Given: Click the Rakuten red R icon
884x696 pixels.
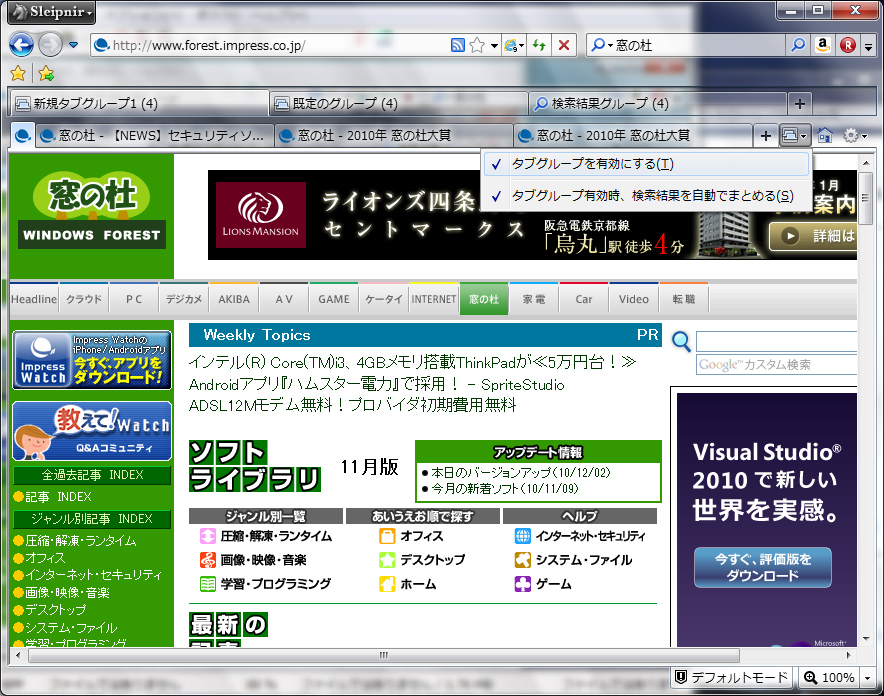Looking at the screenshot, I should (x=847, y=45).
